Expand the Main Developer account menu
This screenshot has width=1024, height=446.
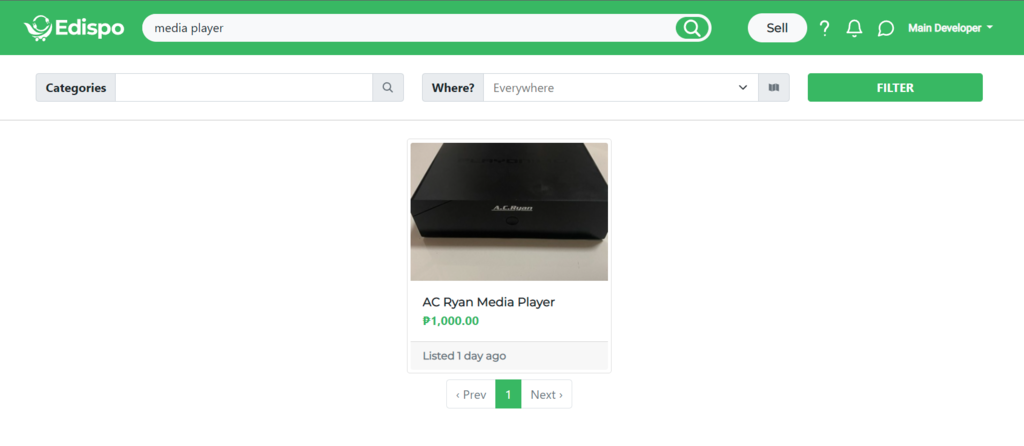[x=950, y=28]
